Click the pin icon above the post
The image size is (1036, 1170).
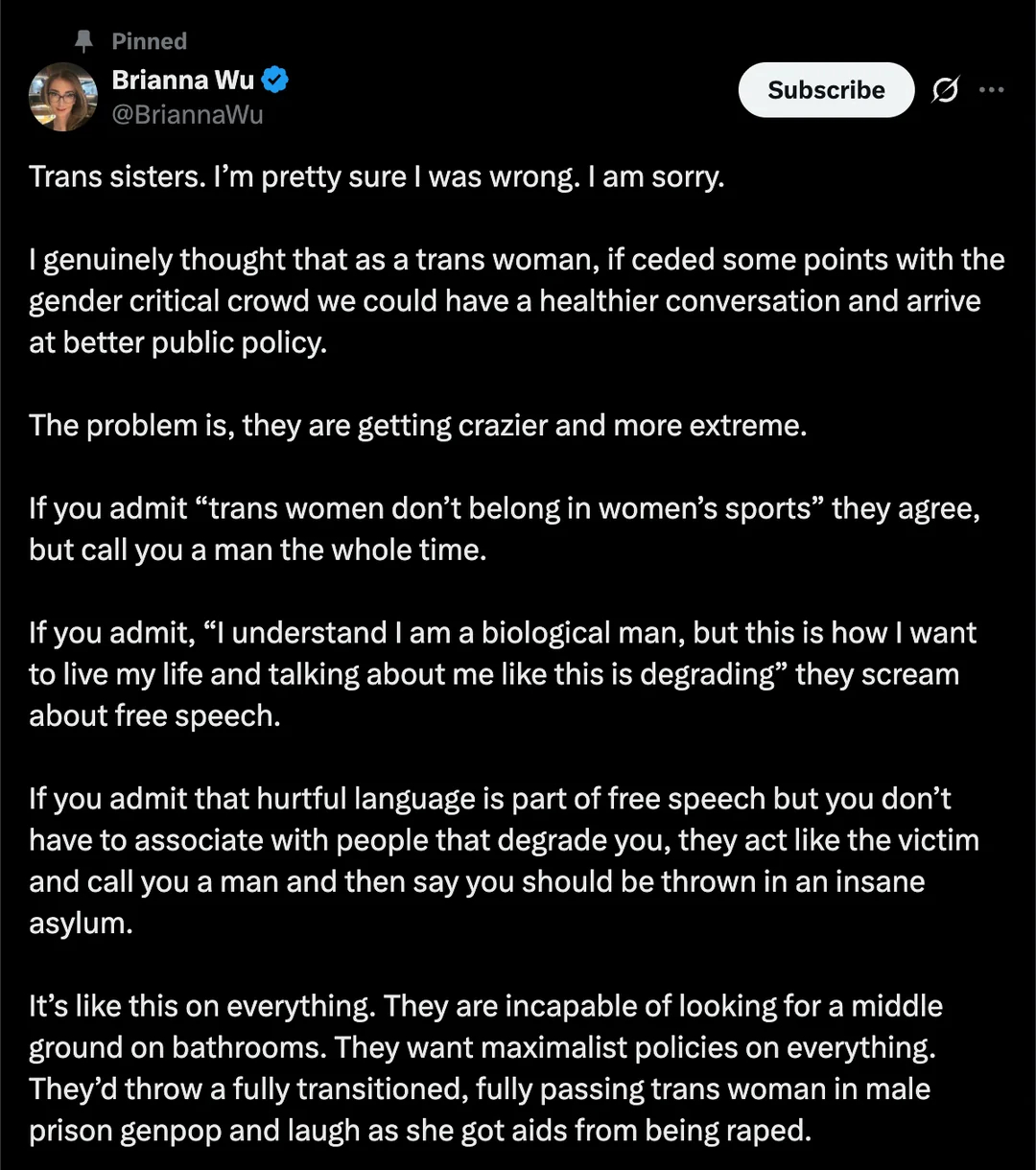point(82,41)
